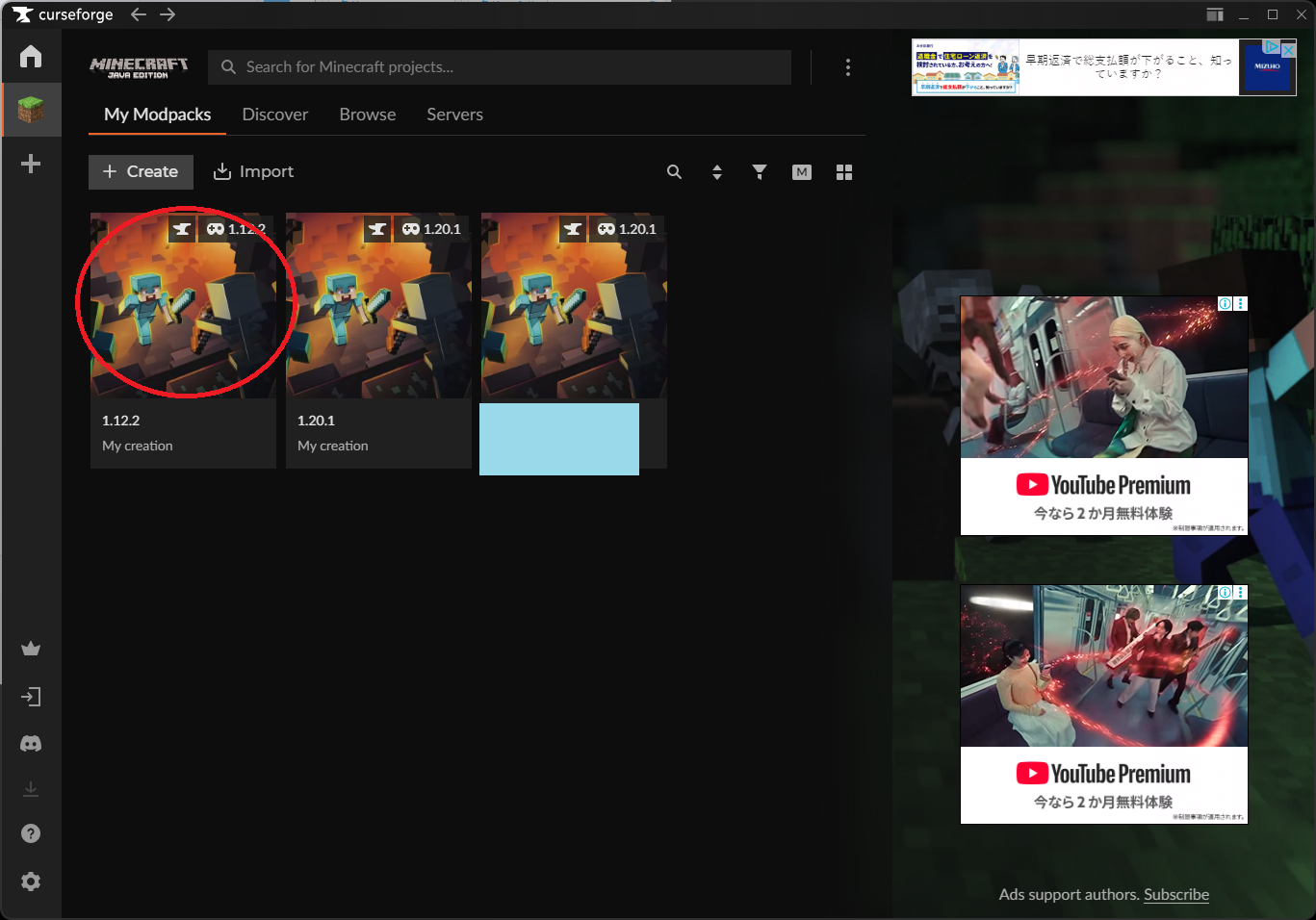Open the My Modpacks tab

pyautogui.click(x=158, y=115)
